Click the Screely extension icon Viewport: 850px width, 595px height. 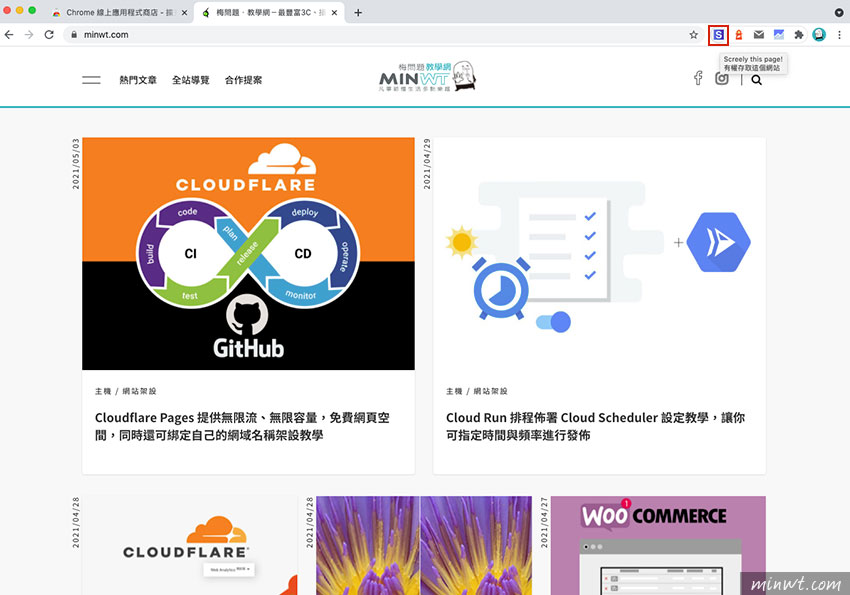[718, 35]
